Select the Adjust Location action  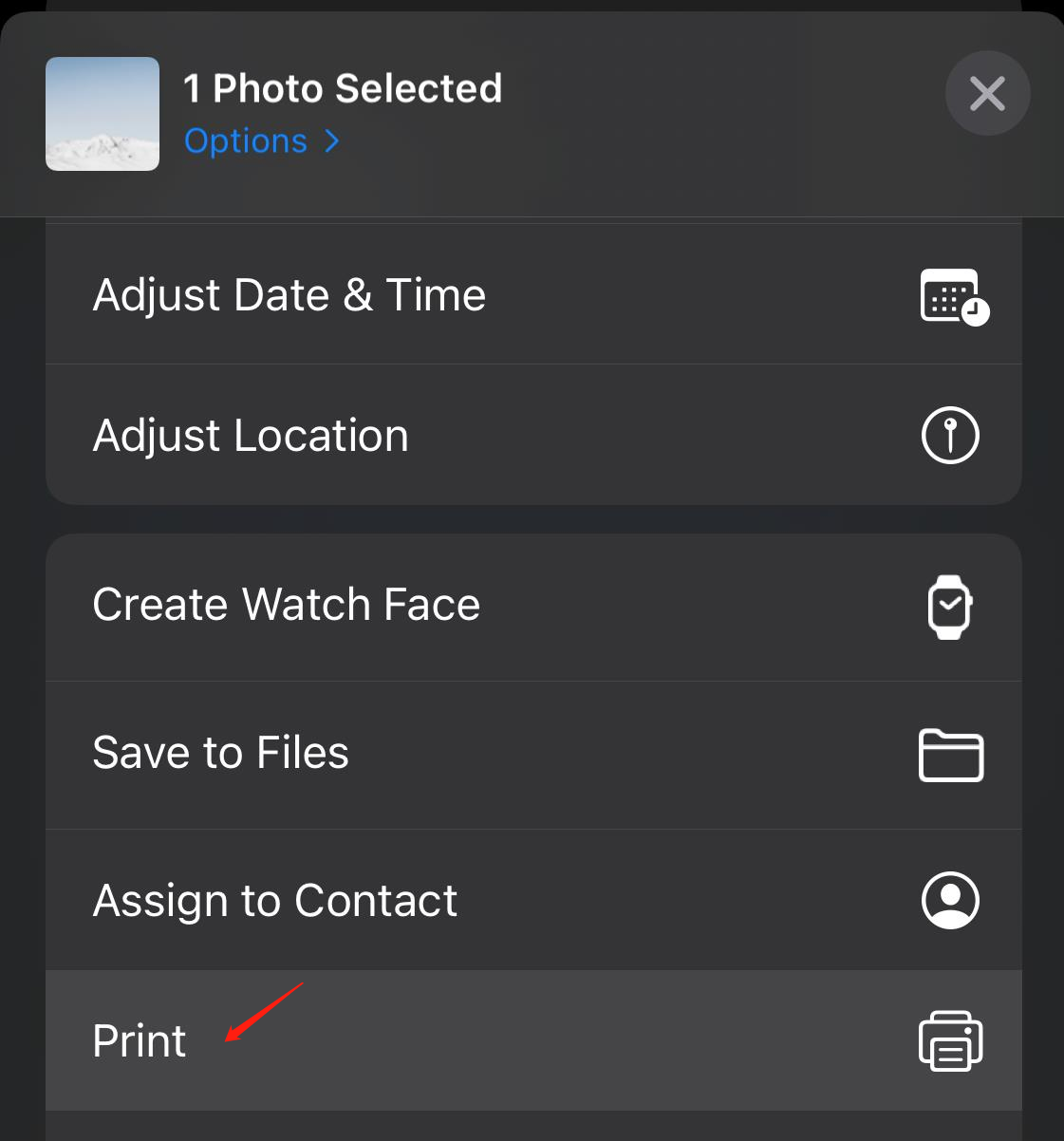(x=533, y=435)
